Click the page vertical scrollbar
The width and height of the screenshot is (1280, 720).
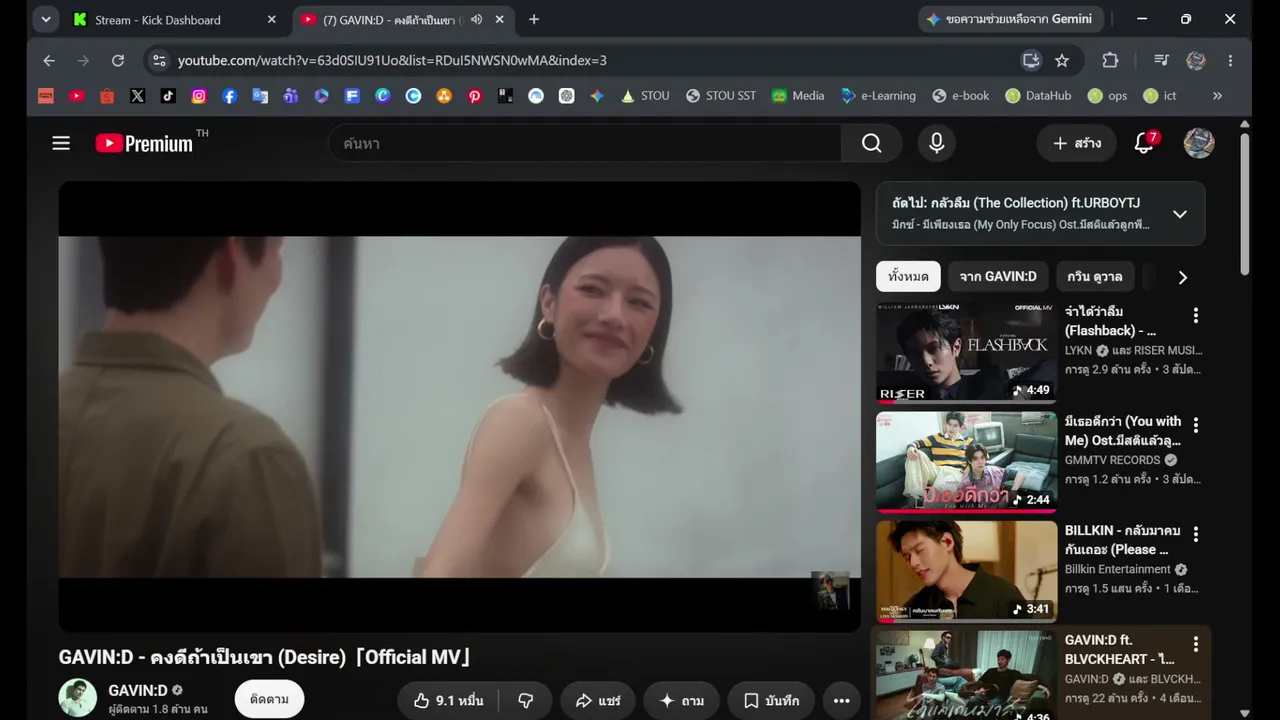pos(1244,203)
